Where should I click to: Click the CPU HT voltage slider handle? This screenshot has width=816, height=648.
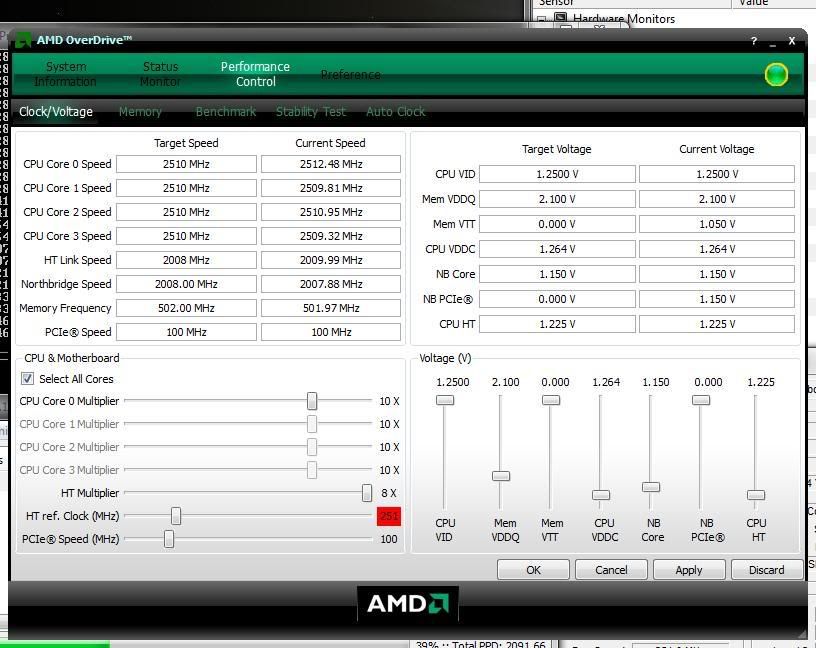(x=756, y=494)
